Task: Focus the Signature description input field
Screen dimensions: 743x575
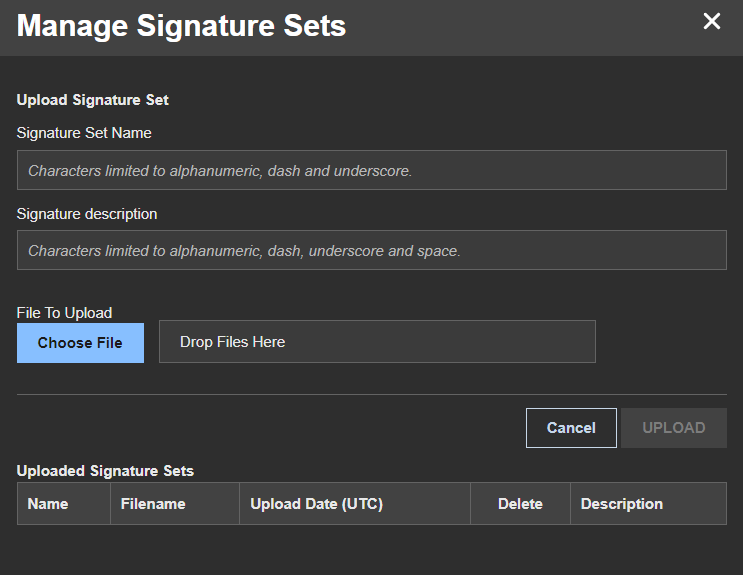Action: click(372, 250)
